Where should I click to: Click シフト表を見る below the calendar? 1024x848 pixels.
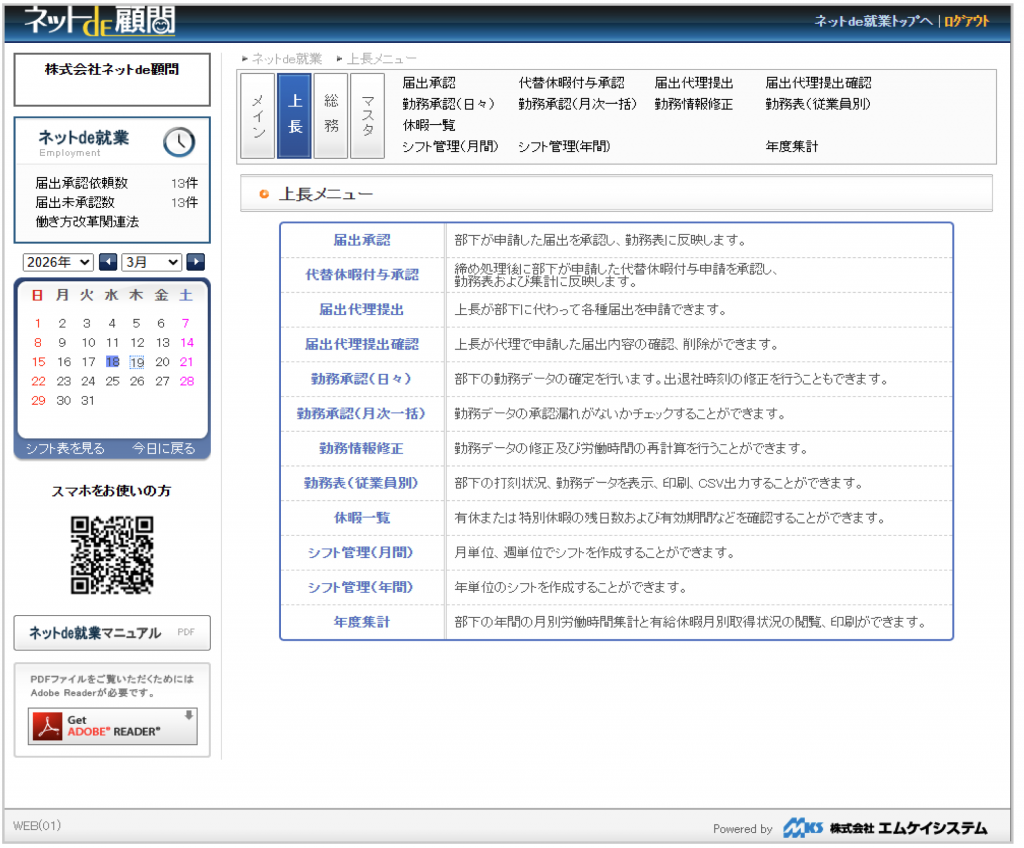65,449
